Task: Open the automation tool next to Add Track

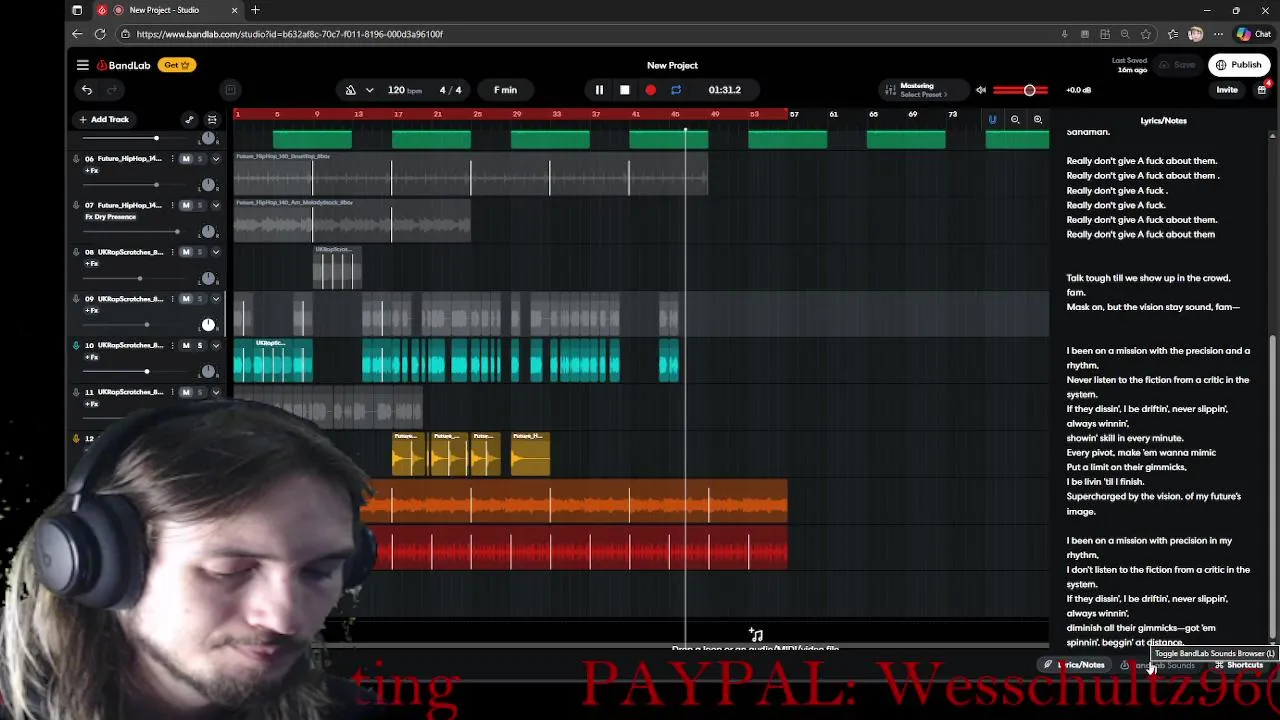Action: click(x=189, y=120)
